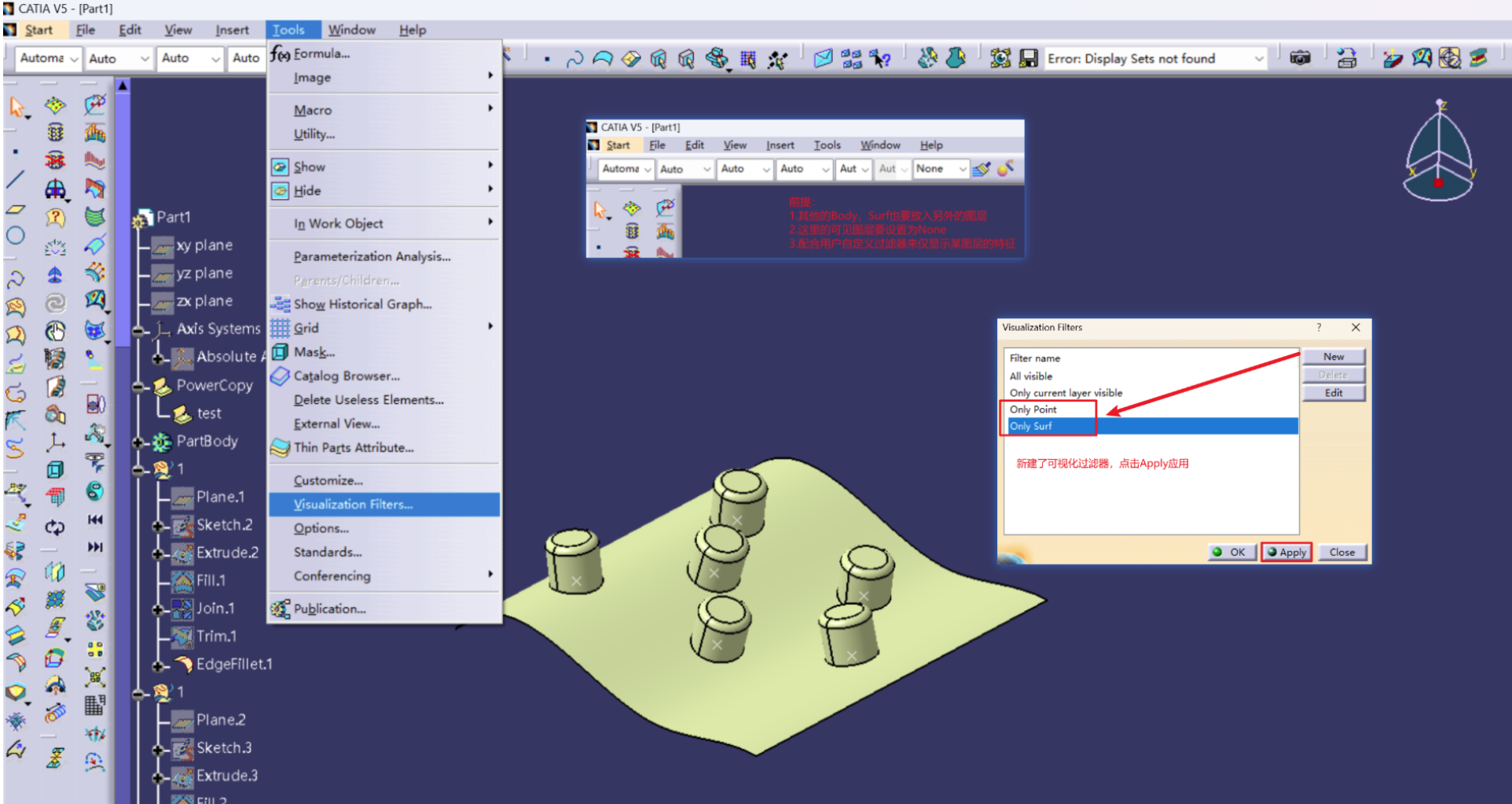Image resolution: width=1512 pixels, height=804 pixels.
Task: Select the arrow Select tool
Action: (x=17, y=106)
